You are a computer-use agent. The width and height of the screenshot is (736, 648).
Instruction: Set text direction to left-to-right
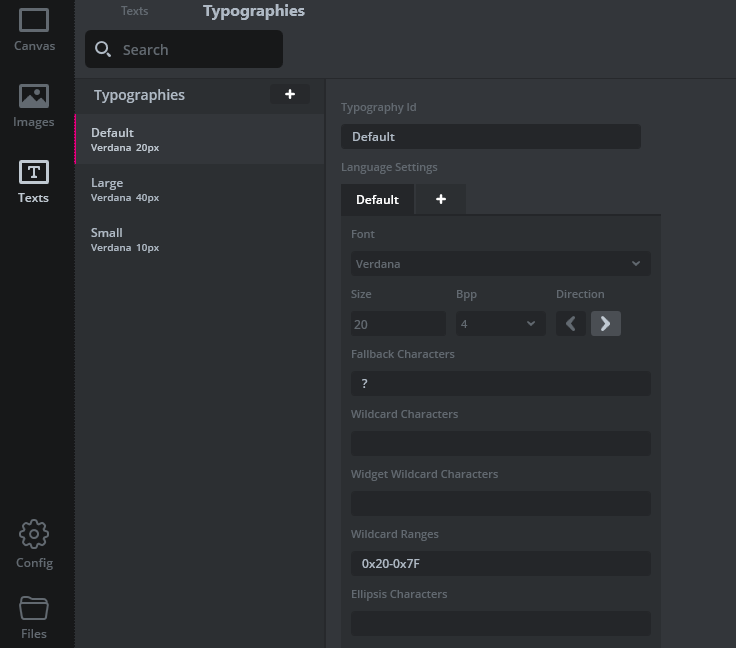(x=606, y=324)
